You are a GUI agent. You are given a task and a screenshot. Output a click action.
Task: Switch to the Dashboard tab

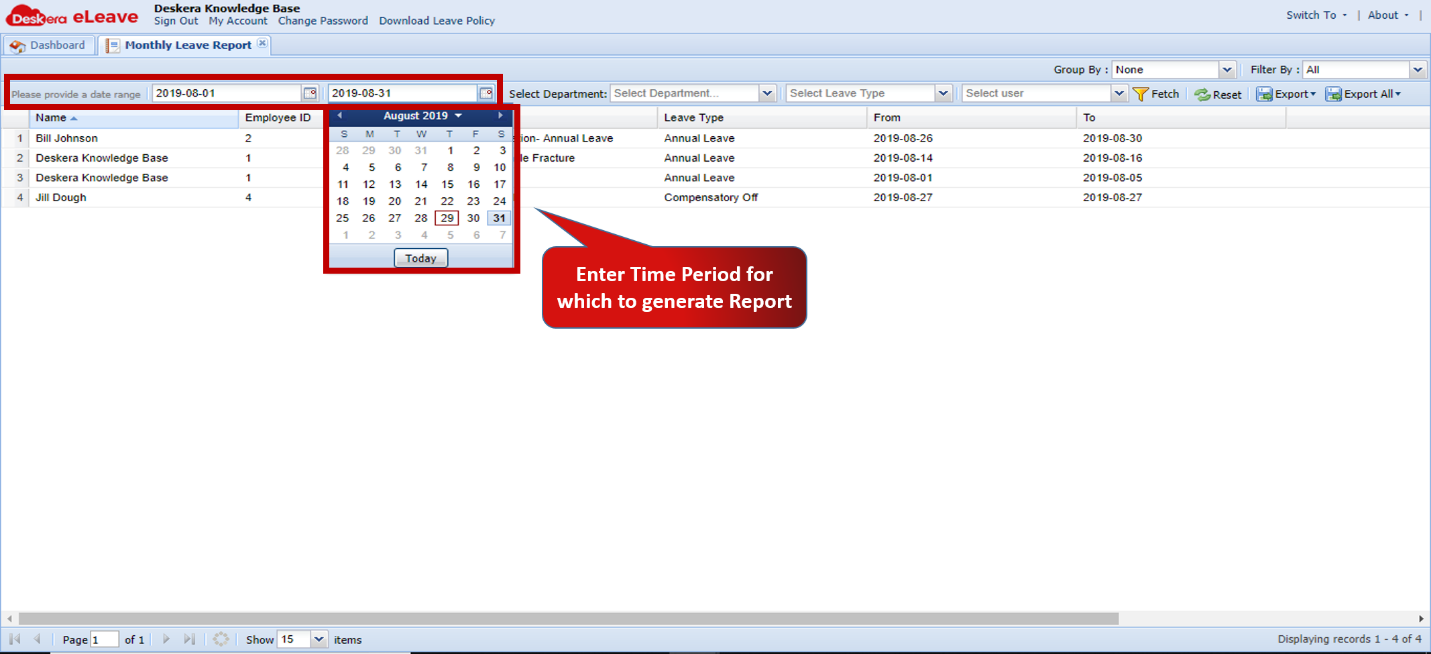pyautogui.click(x=48, y=45)
